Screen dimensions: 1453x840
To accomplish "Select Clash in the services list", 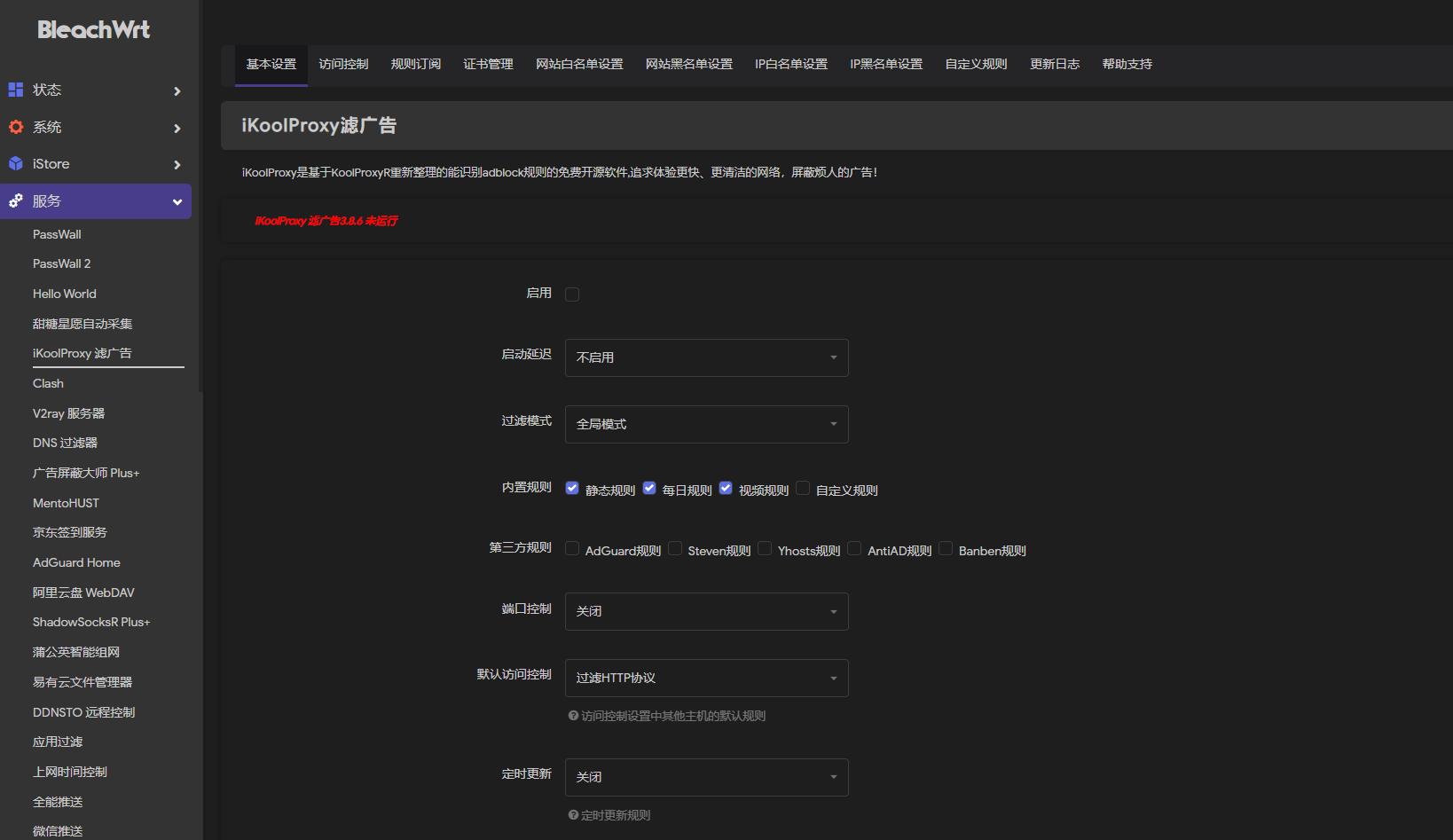I will tap(47, 383).
